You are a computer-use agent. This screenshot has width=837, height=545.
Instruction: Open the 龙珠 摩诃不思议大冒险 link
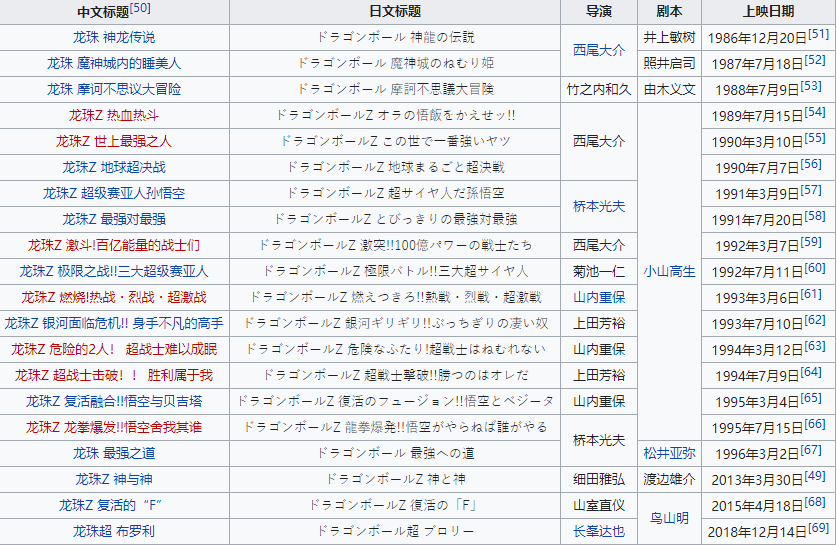pos(114,89)
